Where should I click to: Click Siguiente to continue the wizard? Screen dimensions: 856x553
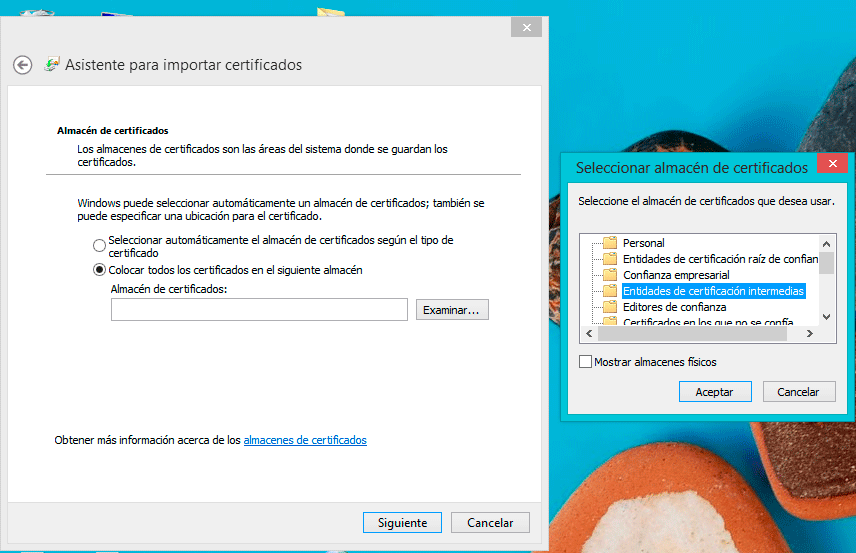coord(402,522)
